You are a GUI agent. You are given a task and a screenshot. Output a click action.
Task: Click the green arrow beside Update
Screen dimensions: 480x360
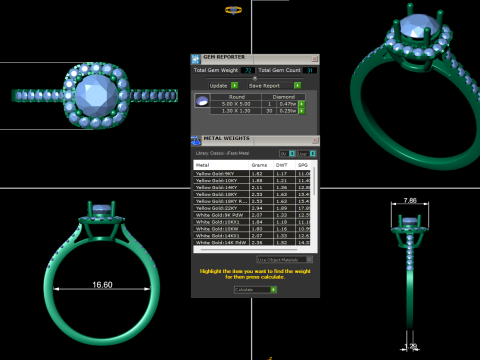(235, 86)
